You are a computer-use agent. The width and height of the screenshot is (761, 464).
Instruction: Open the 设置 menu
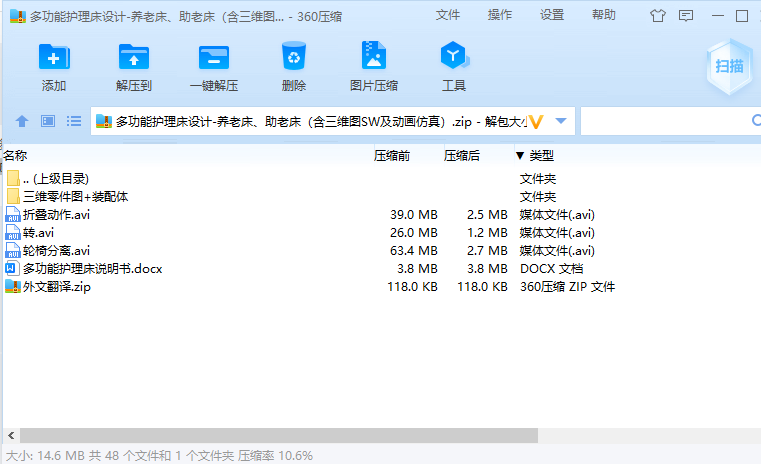tap(552, 15)
